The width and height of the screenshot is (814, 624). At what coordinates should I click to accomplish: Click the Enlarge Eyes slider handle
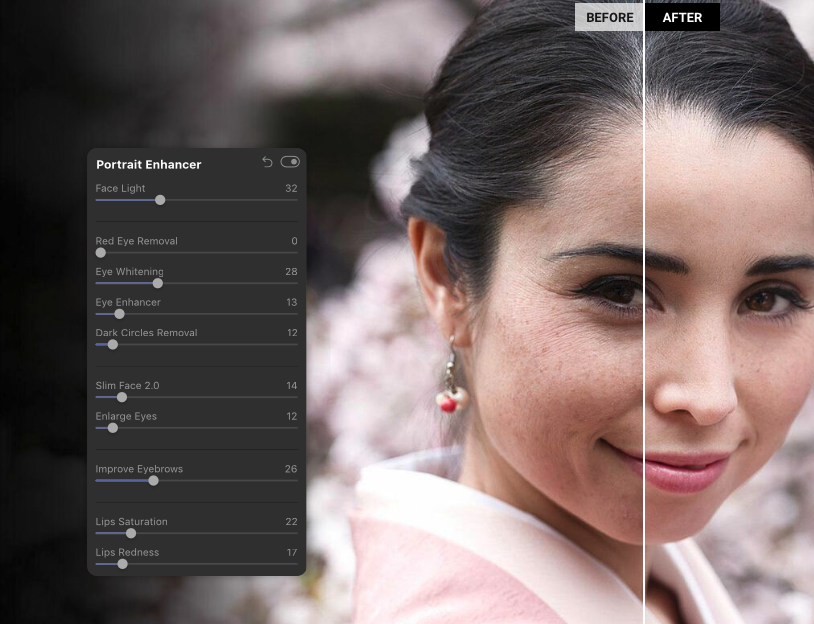tap(113, 428)
